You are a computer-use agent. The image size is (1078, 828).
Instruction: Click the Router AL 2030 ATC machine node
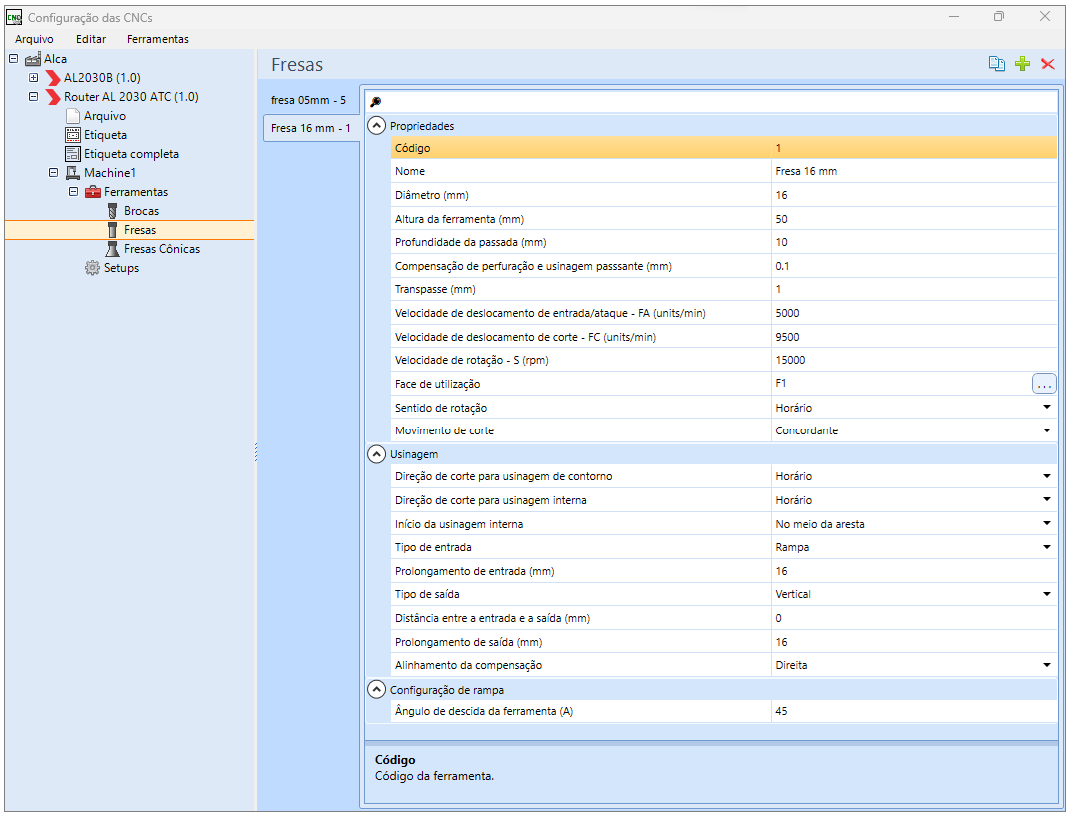(x=130, y=97)
